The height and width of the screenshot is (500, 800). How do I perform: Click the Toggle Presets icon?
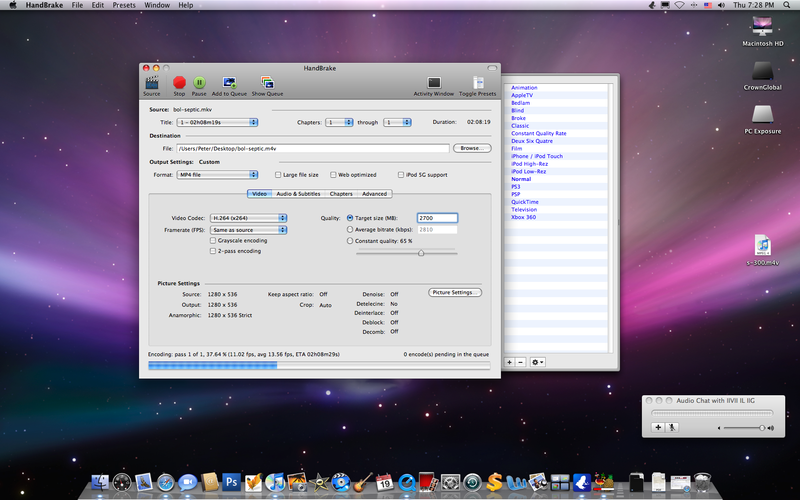click(x=477, y=83)
